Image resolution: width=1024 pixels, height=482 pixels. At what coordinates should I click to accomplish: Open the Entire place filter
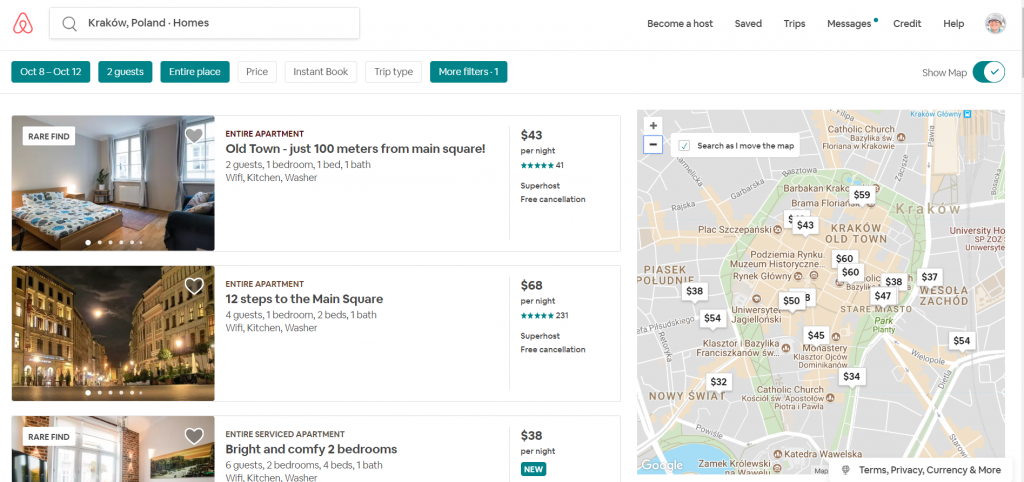(195, 72)
